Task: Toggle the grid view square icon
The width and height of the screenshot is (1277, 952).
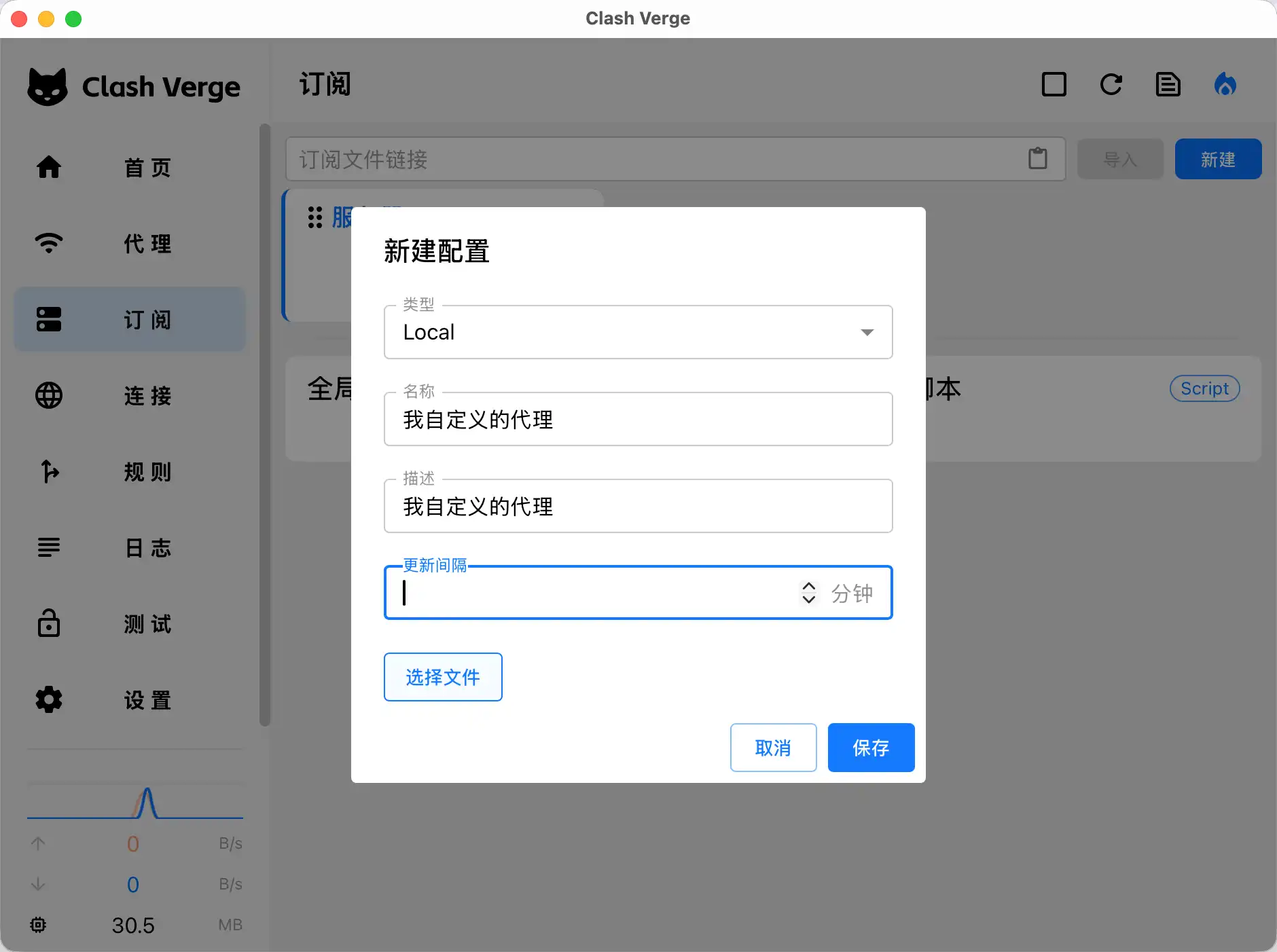Action: (1054, 84)
